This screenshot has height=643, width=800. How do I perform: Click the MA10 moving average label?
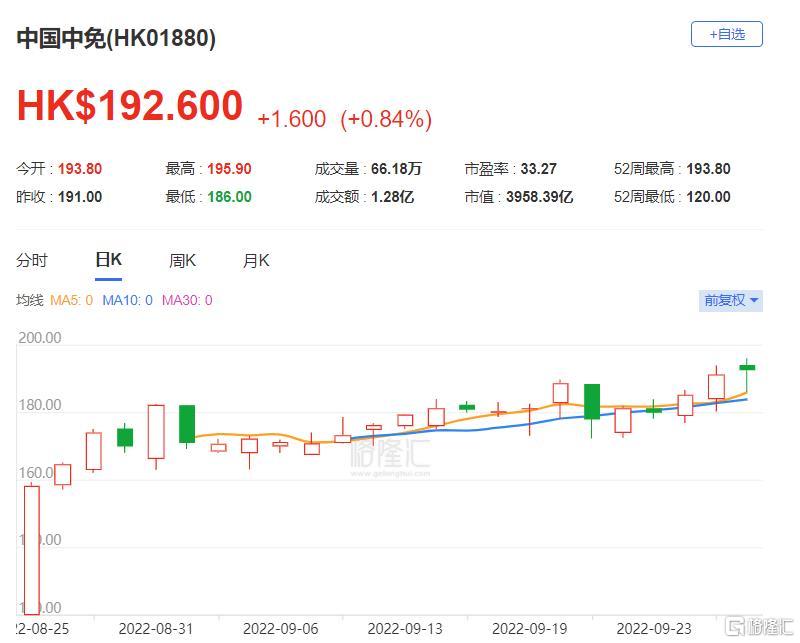pos(127,300)
